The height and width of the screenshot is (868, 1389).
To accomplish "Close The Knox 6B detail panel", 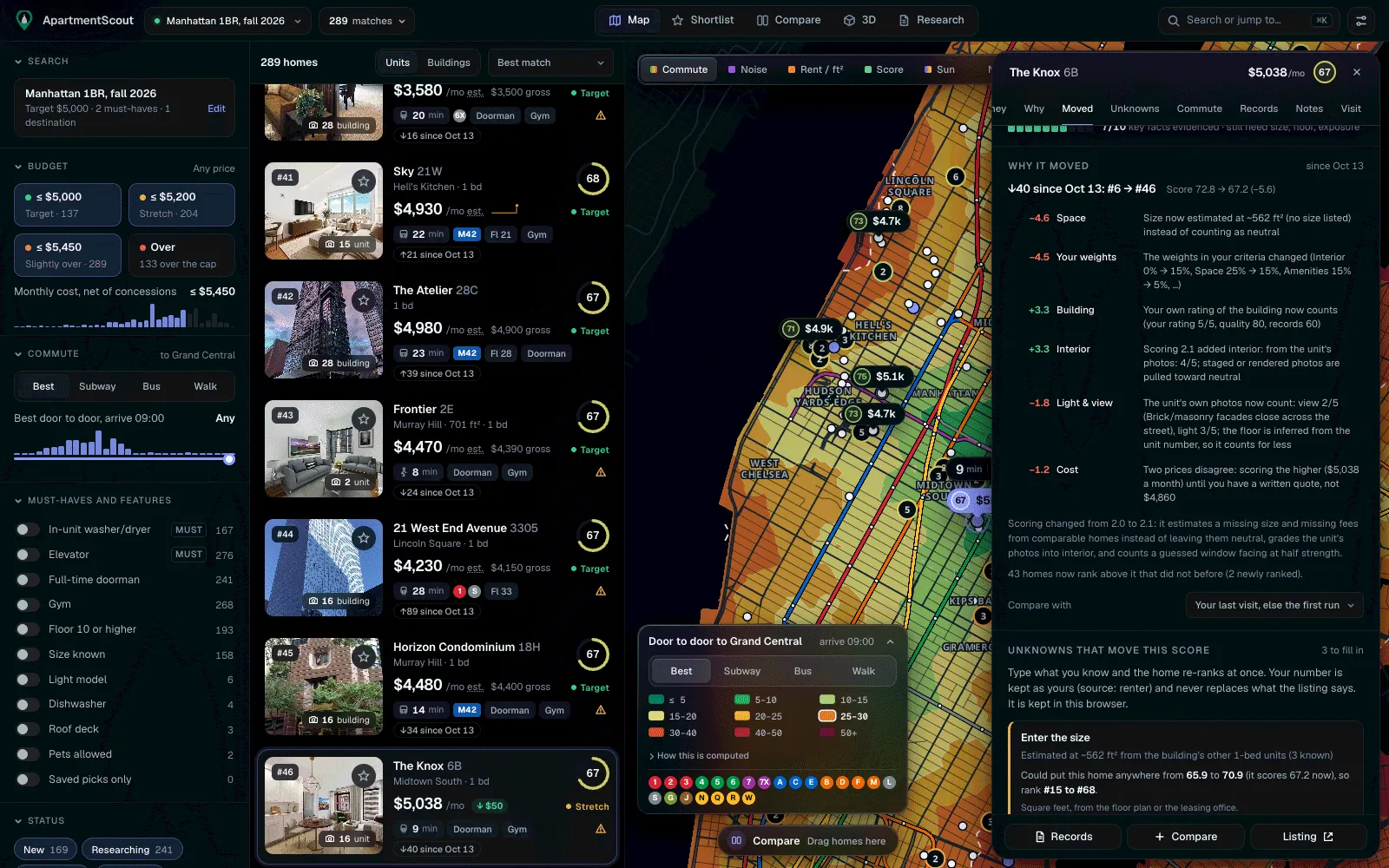I will click(x=1357, y=72).
